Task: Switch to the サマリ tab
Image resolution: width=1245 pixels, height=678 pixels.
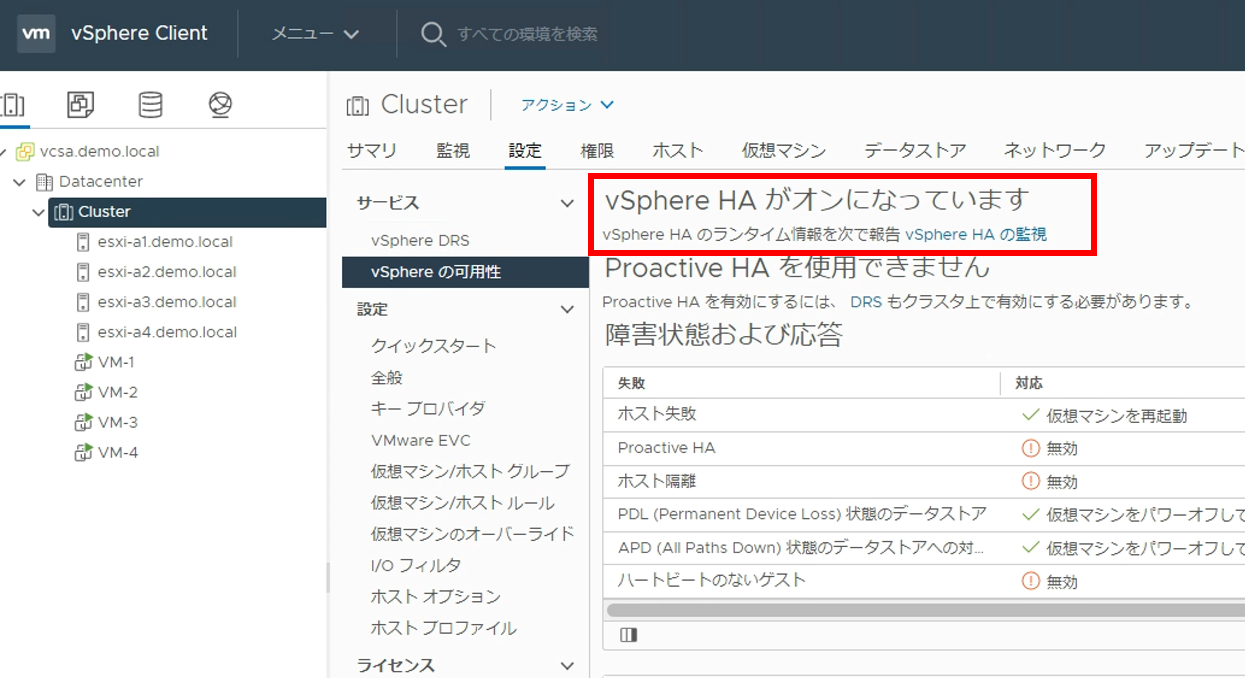Action: (x=372, y=151)
